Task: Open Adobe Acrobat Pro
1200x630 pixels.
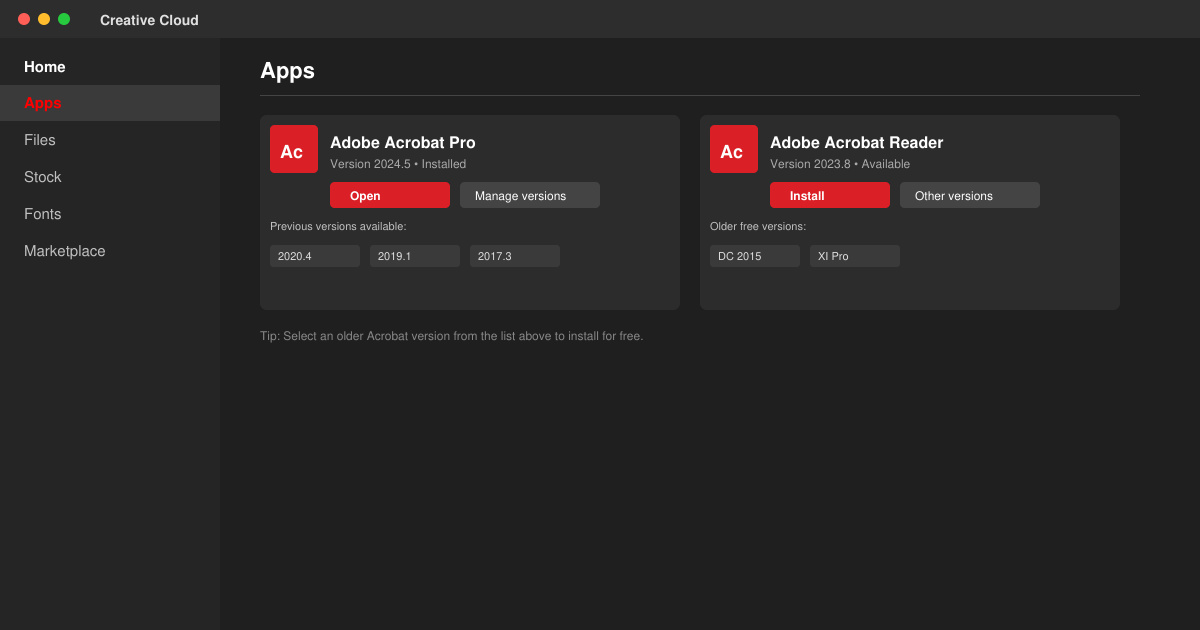Action: point(390,195)
